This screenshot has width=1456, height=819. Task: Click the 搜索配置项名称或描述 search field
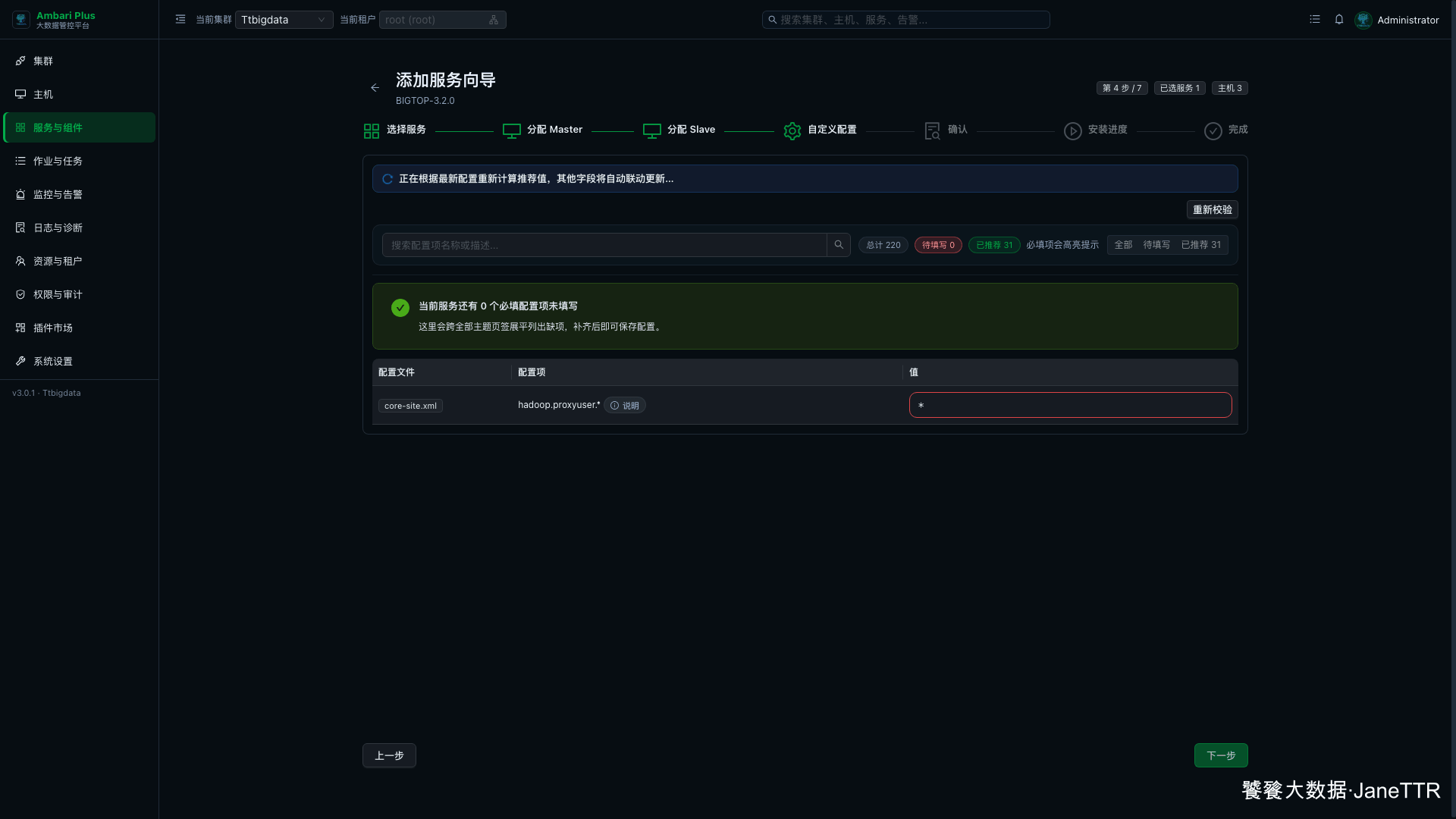point(604,245)
